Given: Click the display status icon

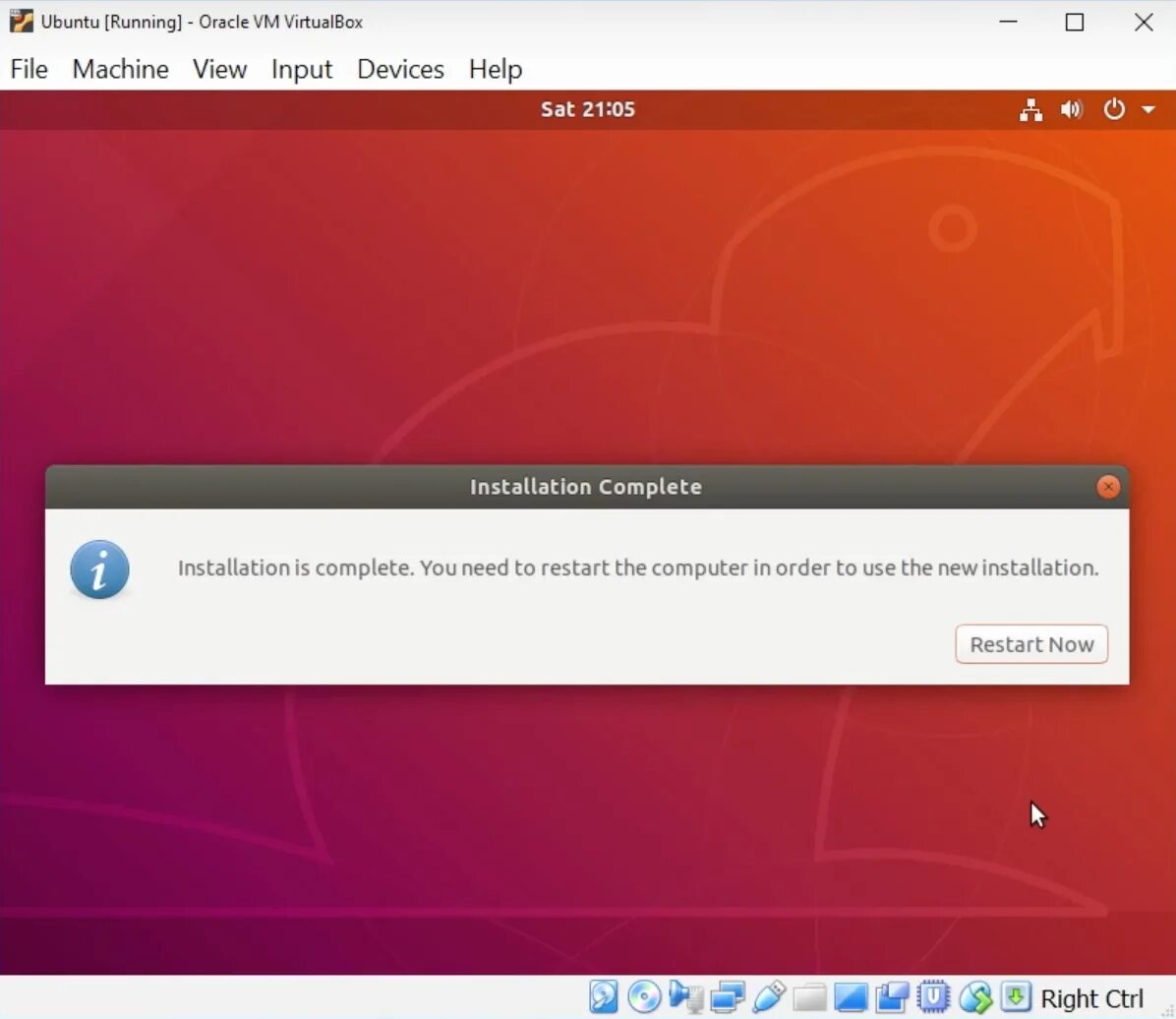Looking at the screenshot, I should coord(851,997).
